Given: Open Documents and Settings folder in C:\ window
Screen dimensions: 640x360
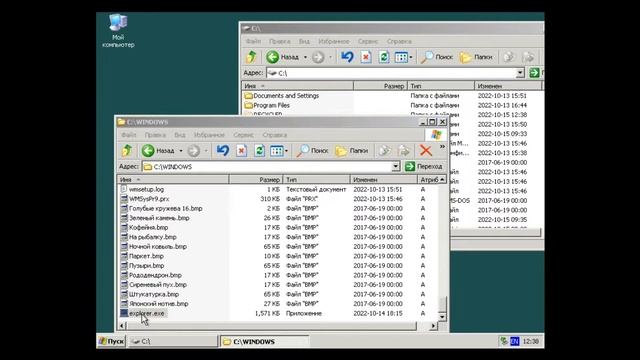Looking at the screenshot, I should tap(282, 96).
